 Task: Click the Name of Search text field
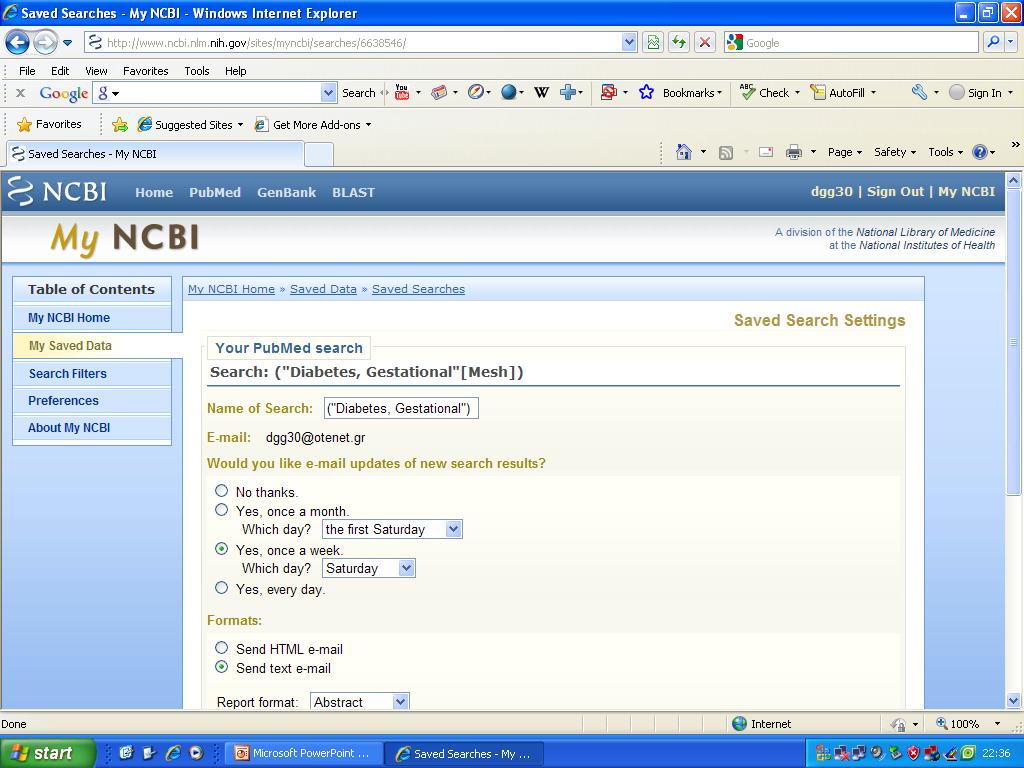(401, 408)
